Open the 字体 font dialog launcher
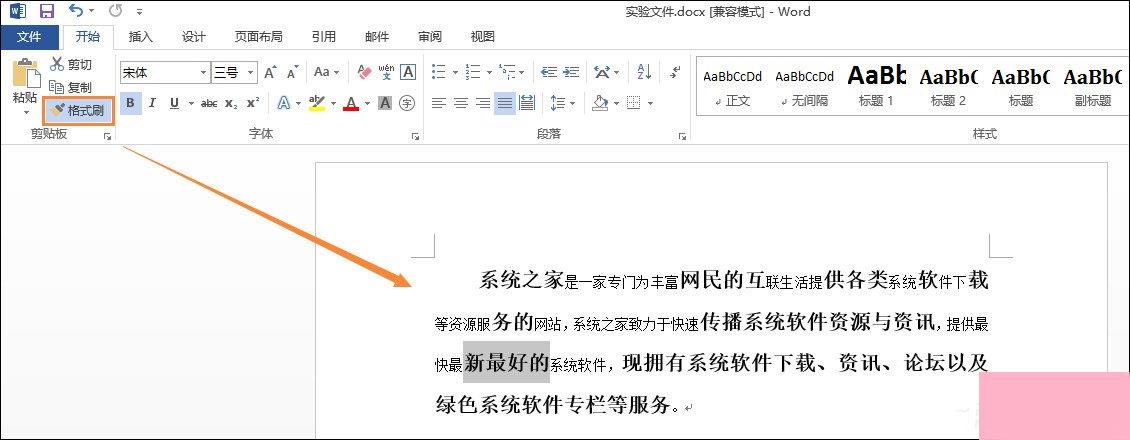The image size is (1130, 440). [x=415, y=136]
